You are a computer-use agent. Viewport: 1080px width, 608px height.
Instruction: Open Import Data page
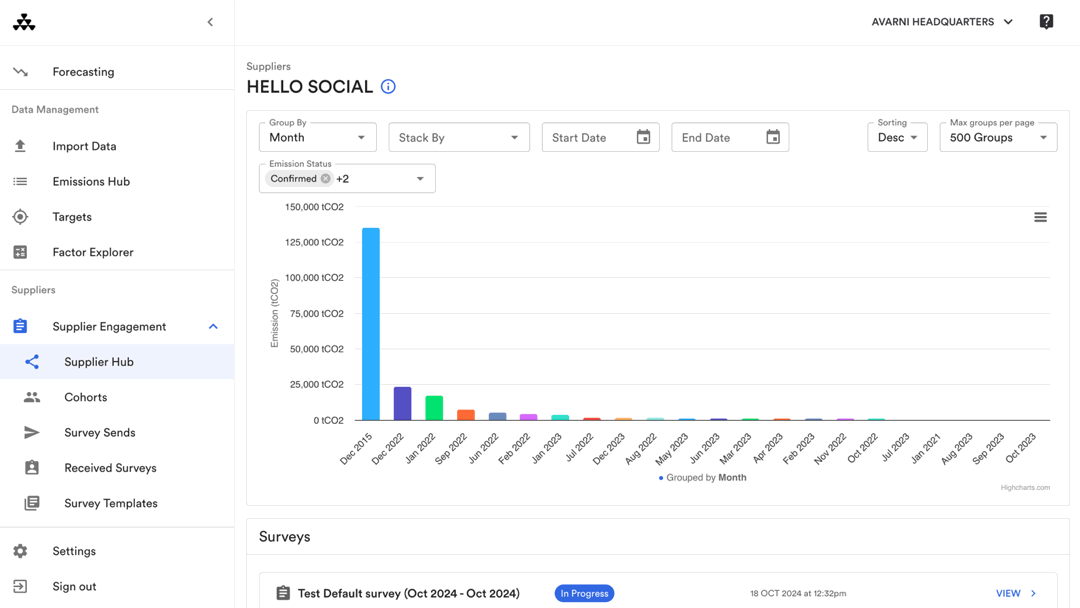click(x=84, y=146)
